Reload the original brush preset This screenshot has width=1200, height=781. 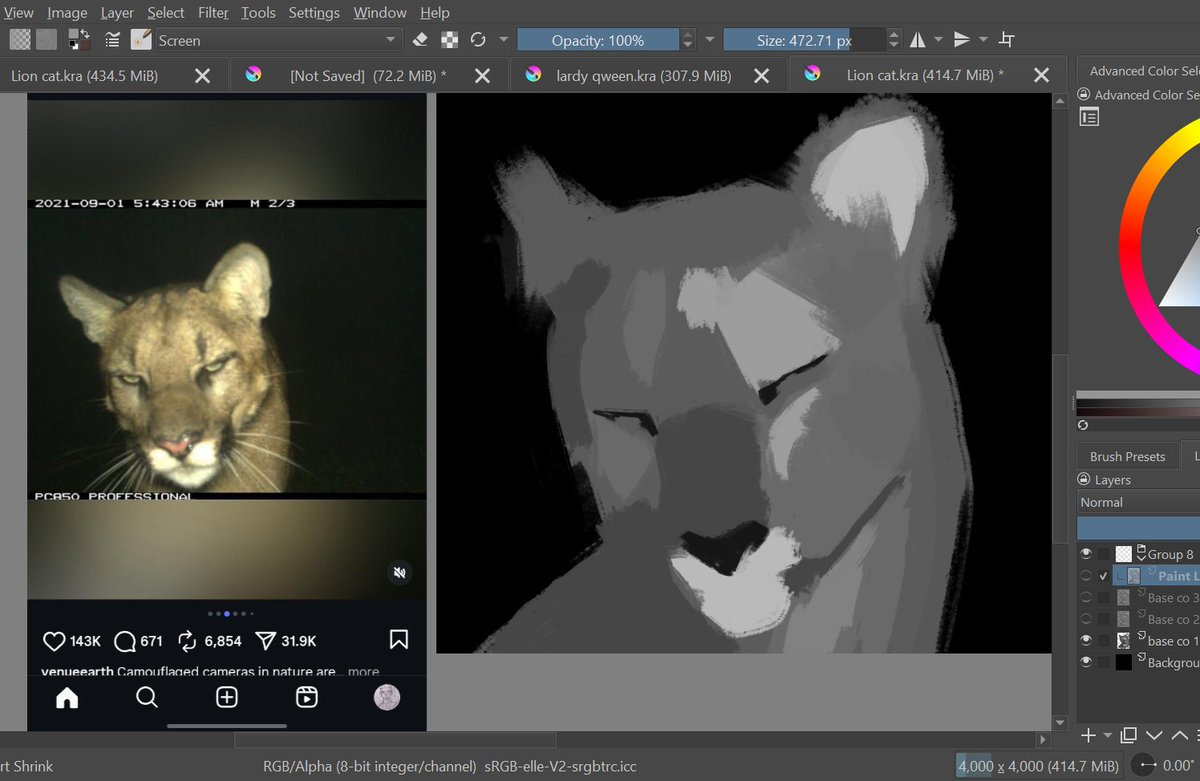pyautogui.click(x=478, y=40)
